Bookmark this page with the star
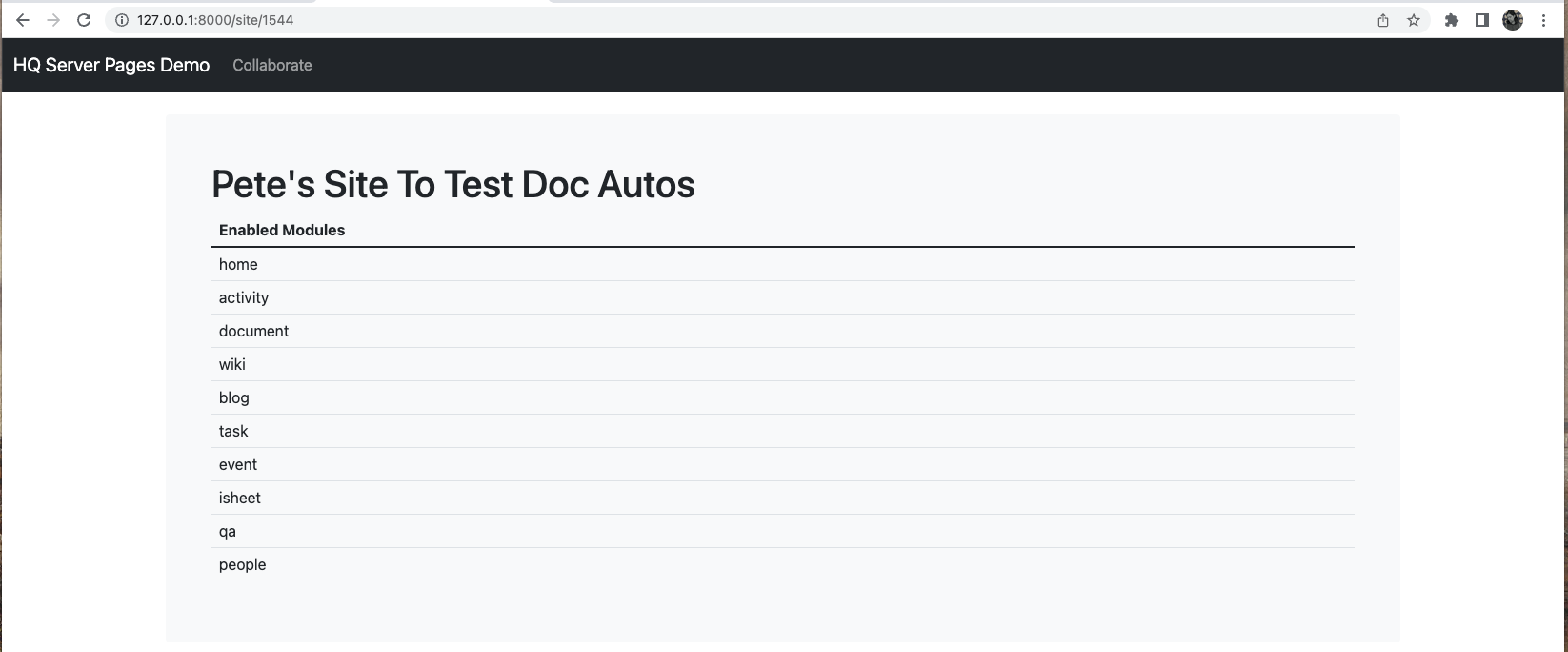Viewport: 1568px width, 652px height. 1414,20
